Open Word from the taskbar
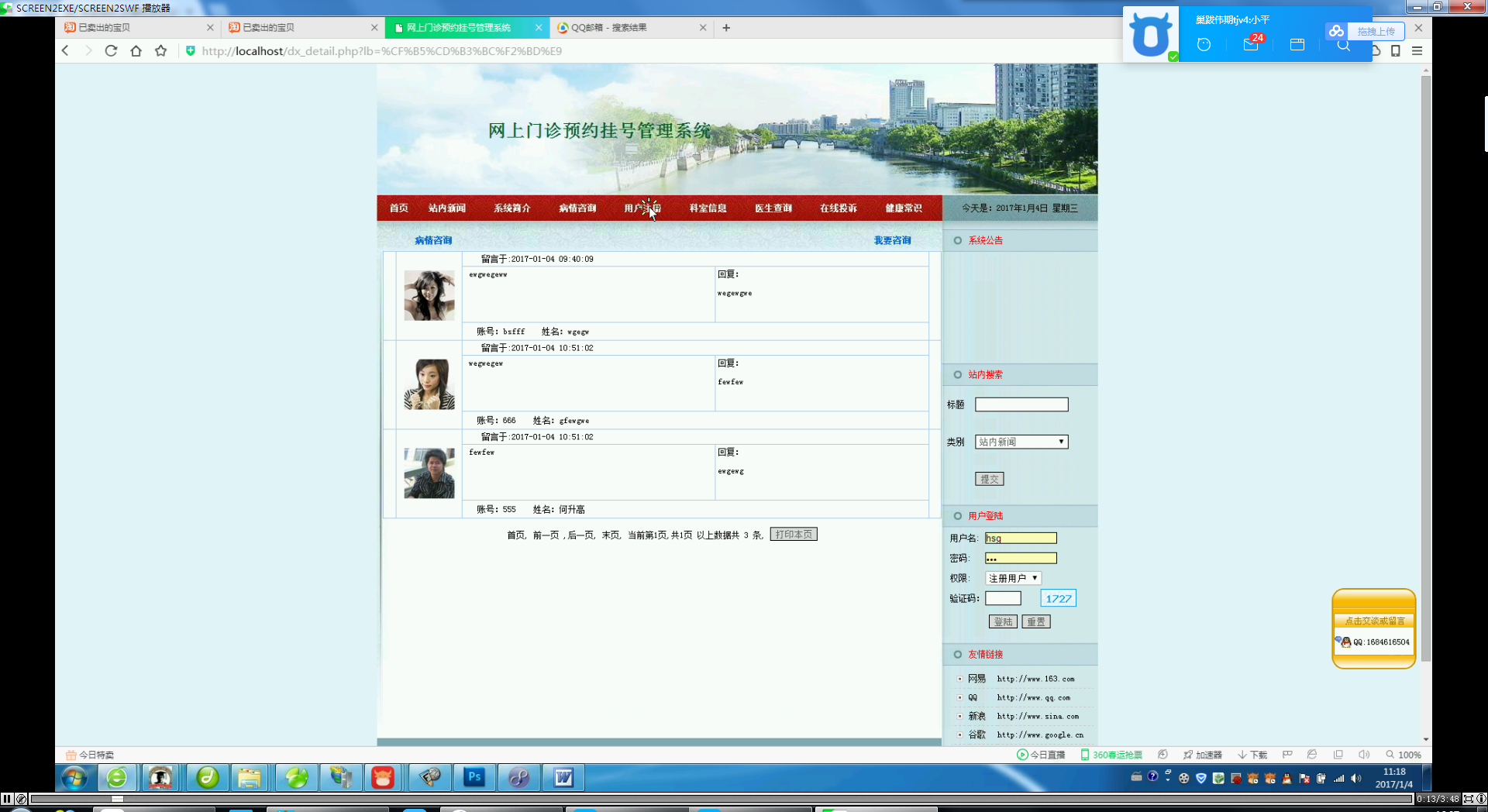The height and width of the screenshot is (812, 1488). [563, 777]
